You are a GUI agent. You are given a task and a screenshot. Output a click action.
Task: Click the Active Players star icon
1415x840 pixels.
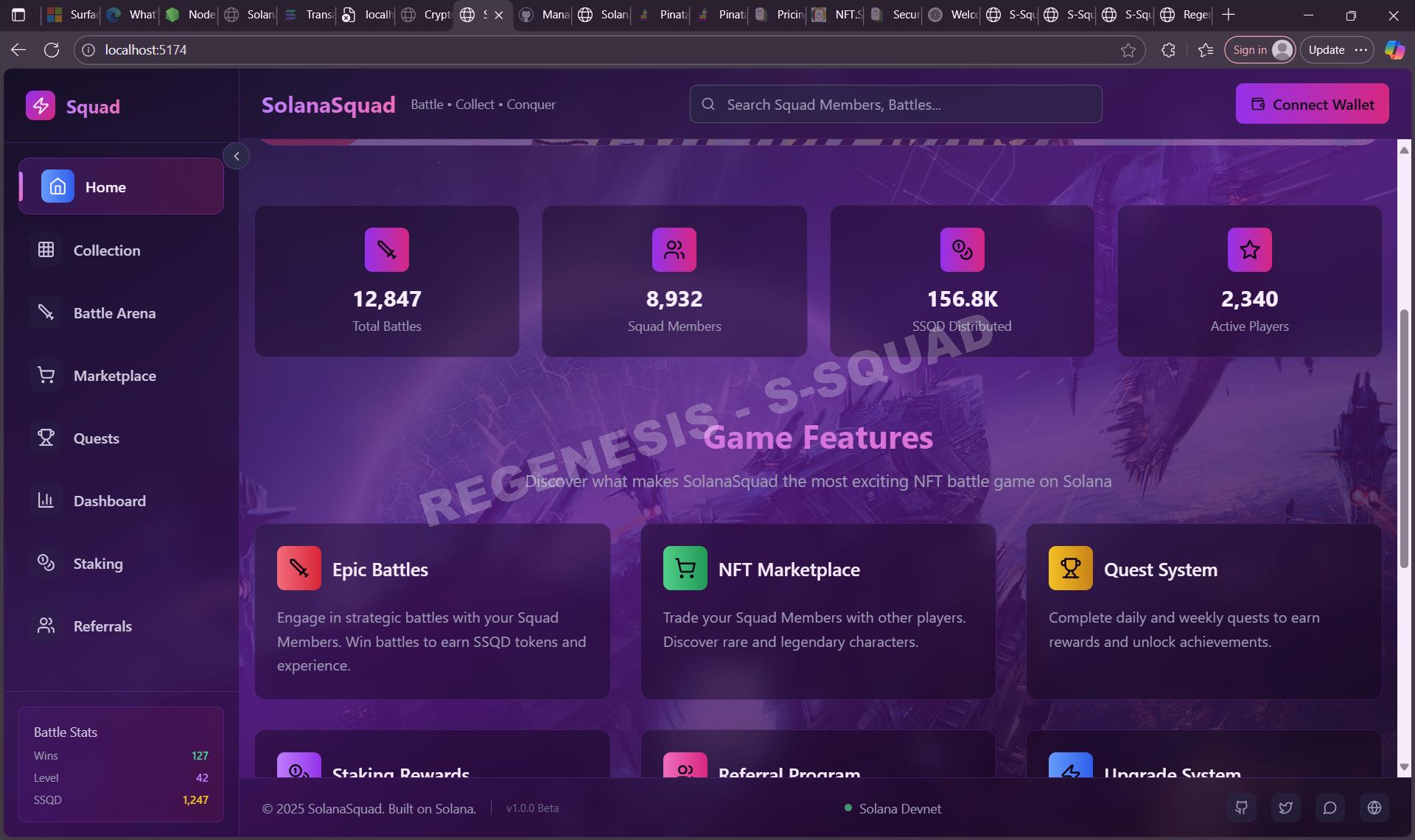[1250, 249]
